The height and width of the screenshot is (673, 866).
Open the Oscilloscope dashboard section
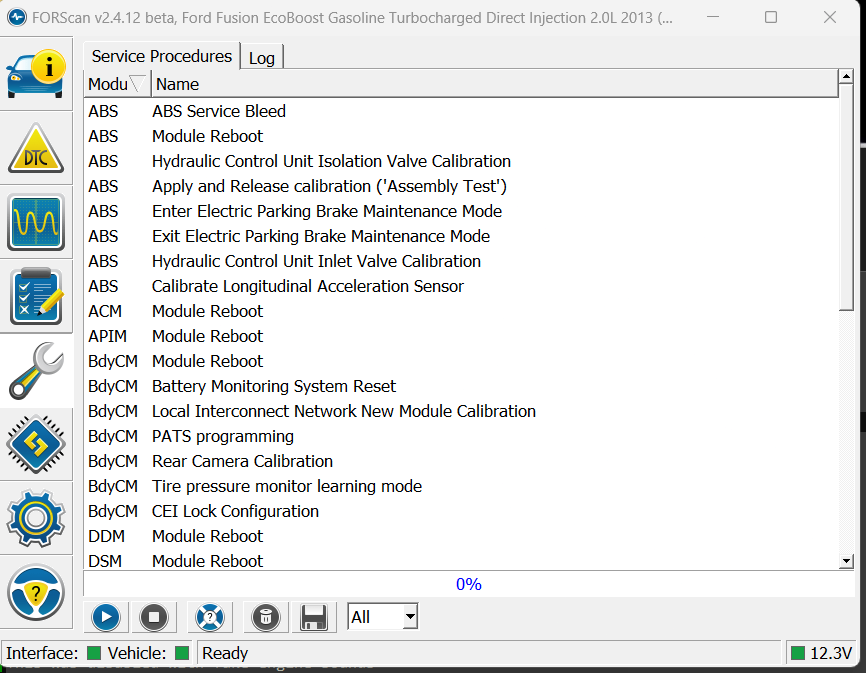[36, 222]
